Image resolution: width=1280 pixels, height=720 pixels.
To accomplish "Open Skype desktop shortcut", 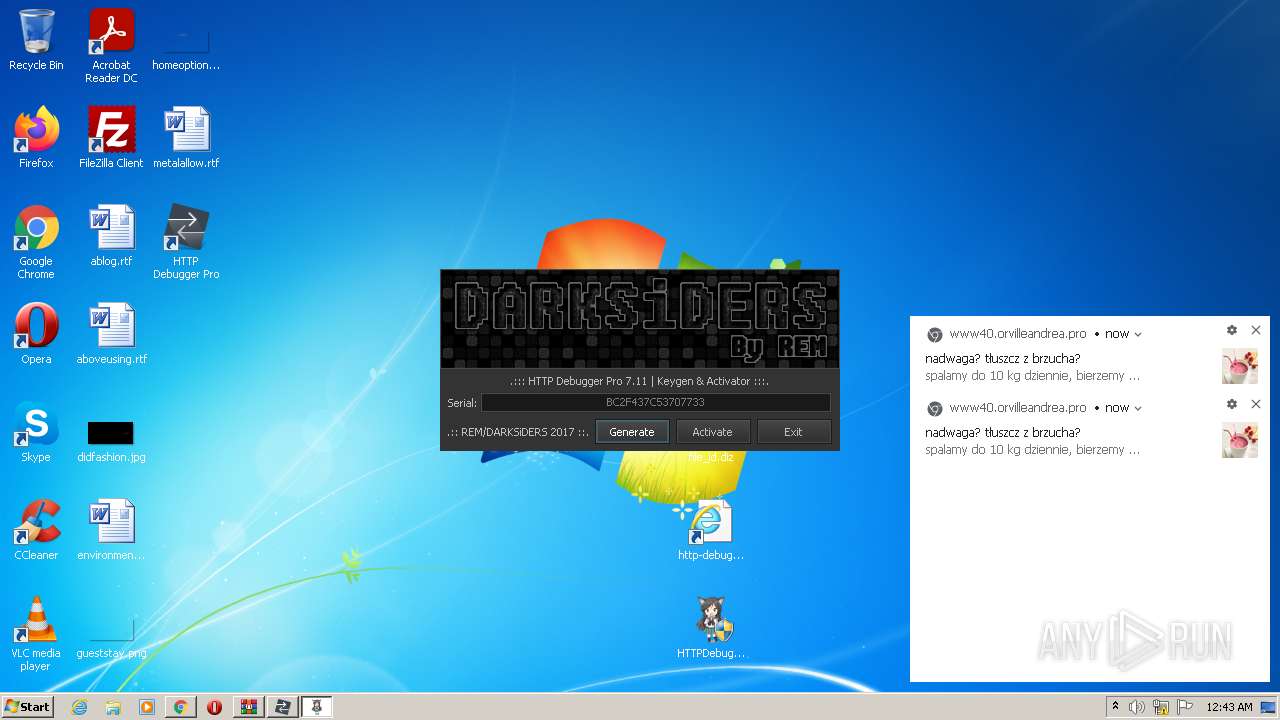I will point(36,432).
